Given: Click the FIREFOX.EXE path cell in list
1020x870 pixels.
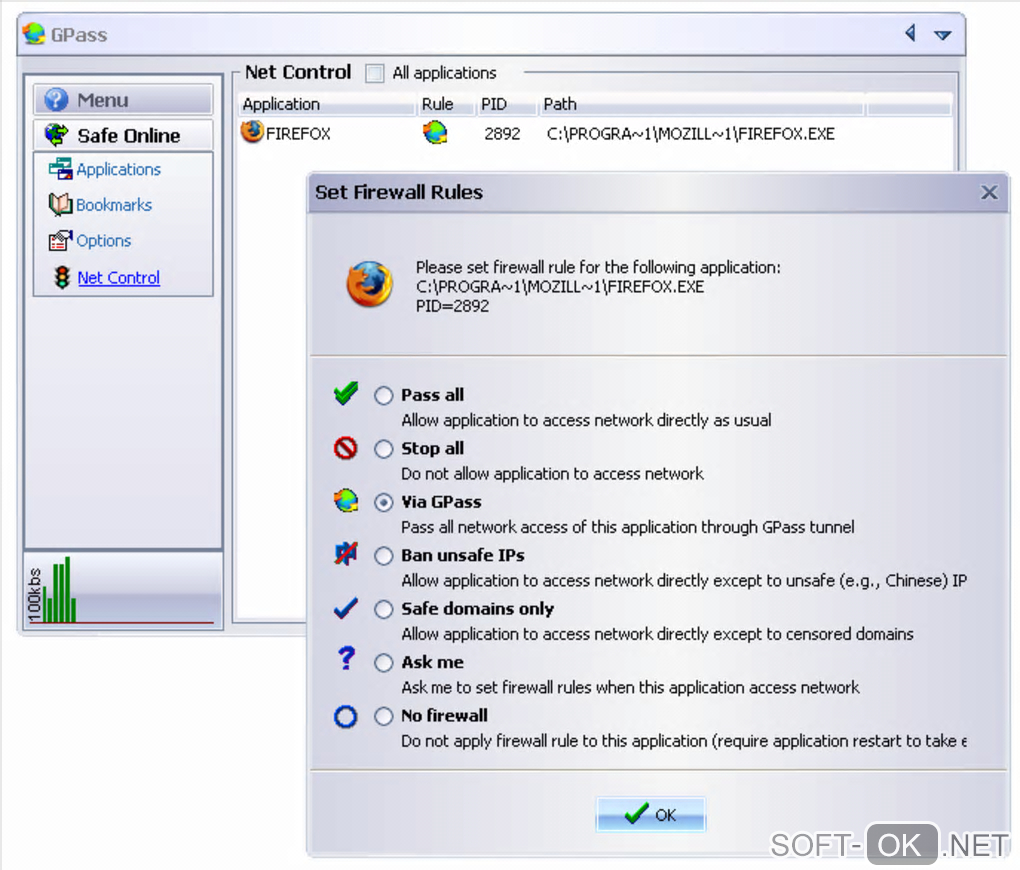Looking at the screenshot, I should point(690,134).
